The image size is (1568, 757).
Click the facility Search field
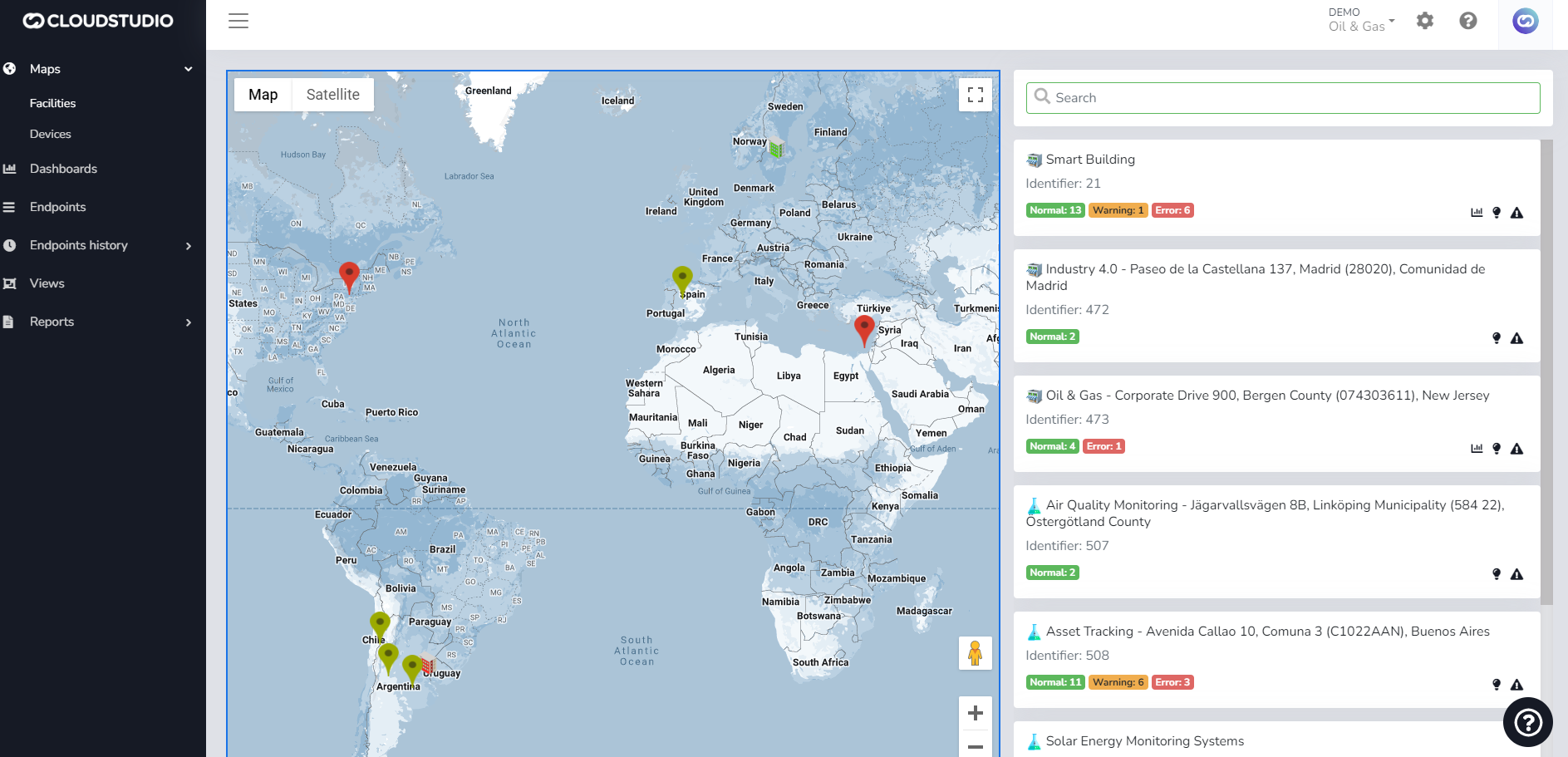pos(1283,98)
